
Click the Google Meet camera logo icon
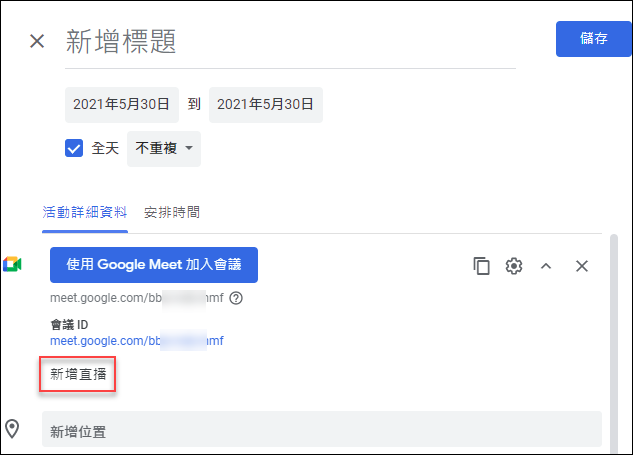(12, 264)
